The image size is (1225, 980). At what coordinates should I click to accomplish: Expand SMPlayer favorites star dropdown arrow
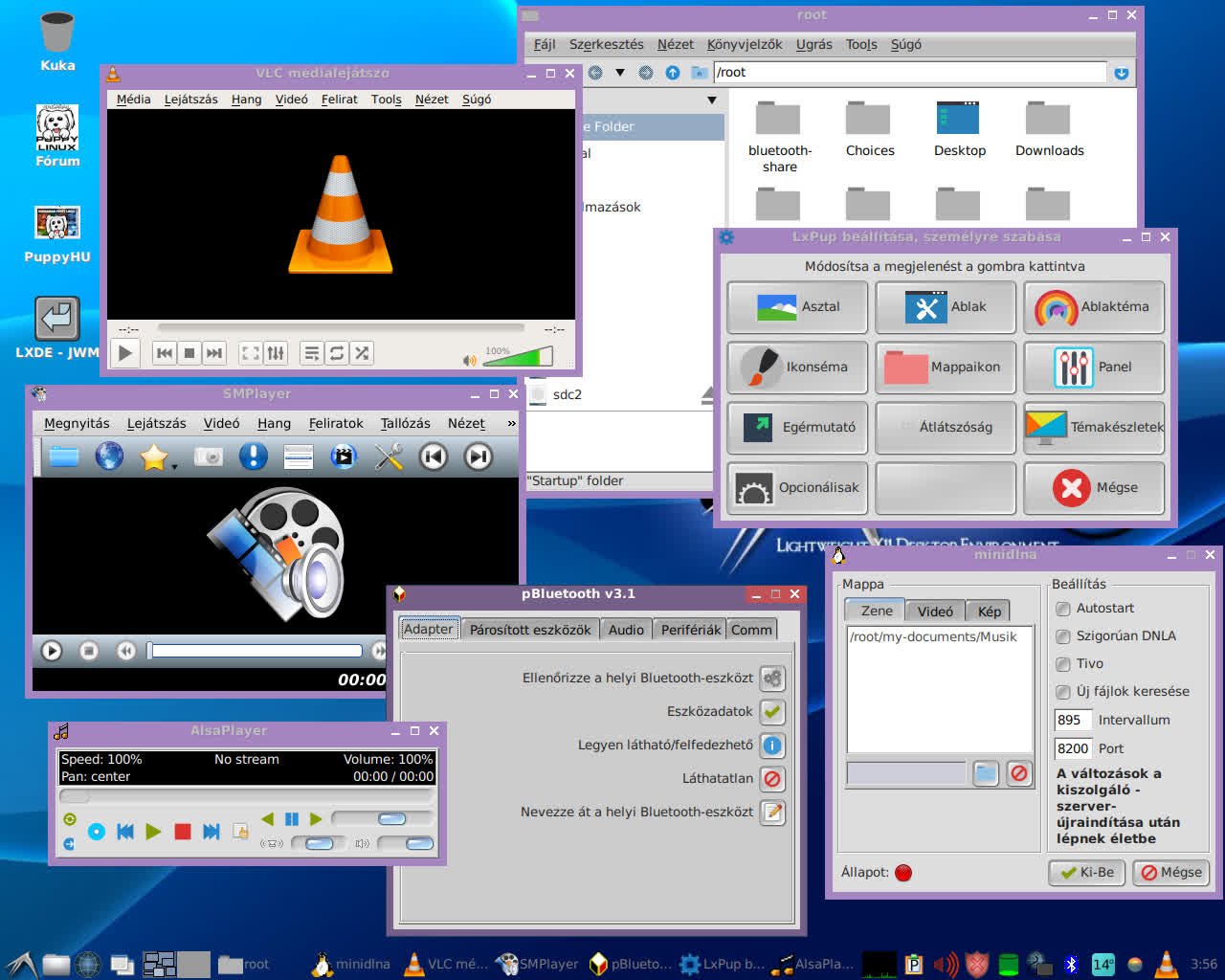pos(175,467)
